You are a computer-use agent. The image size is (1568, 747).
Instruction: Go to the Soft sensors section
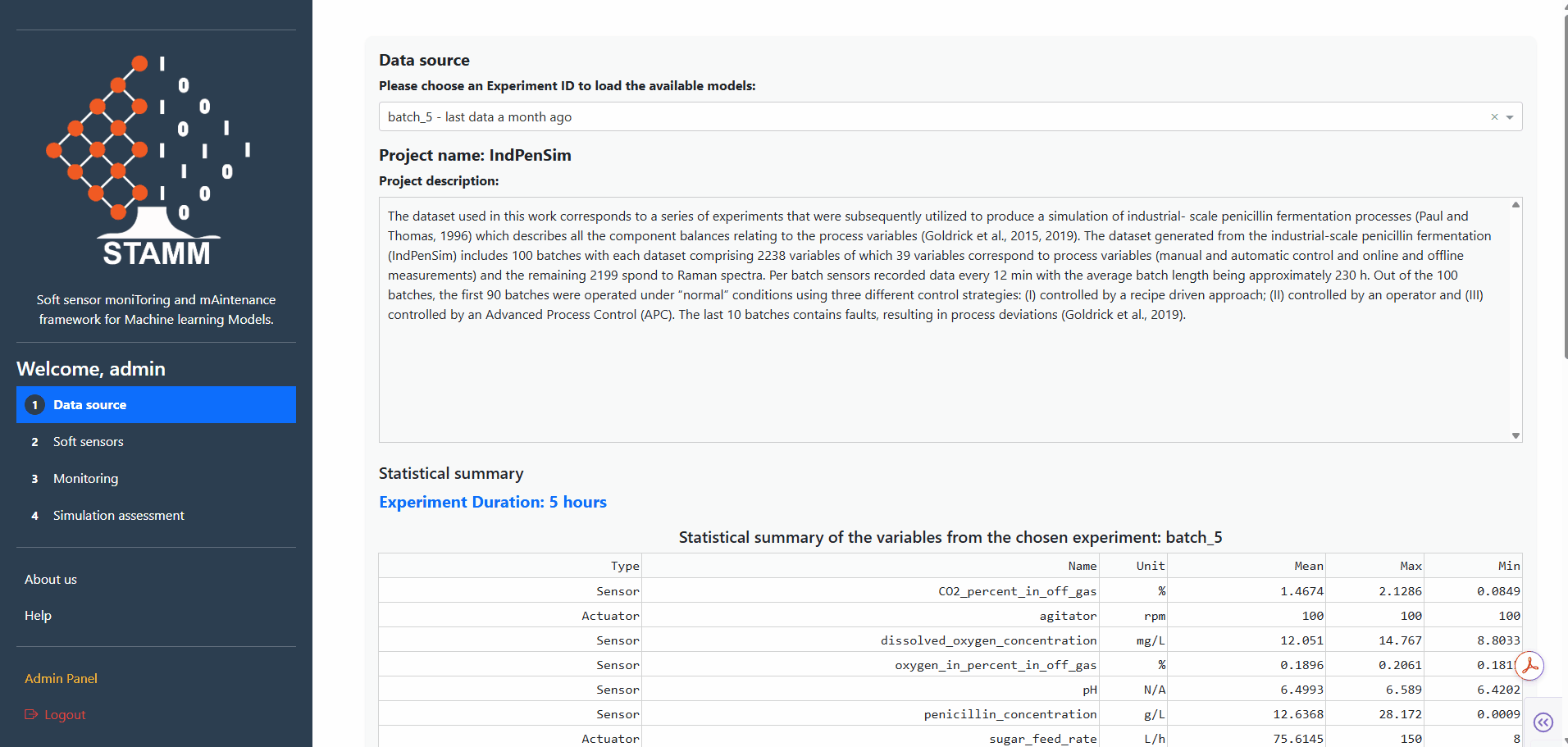click(156, 442)
